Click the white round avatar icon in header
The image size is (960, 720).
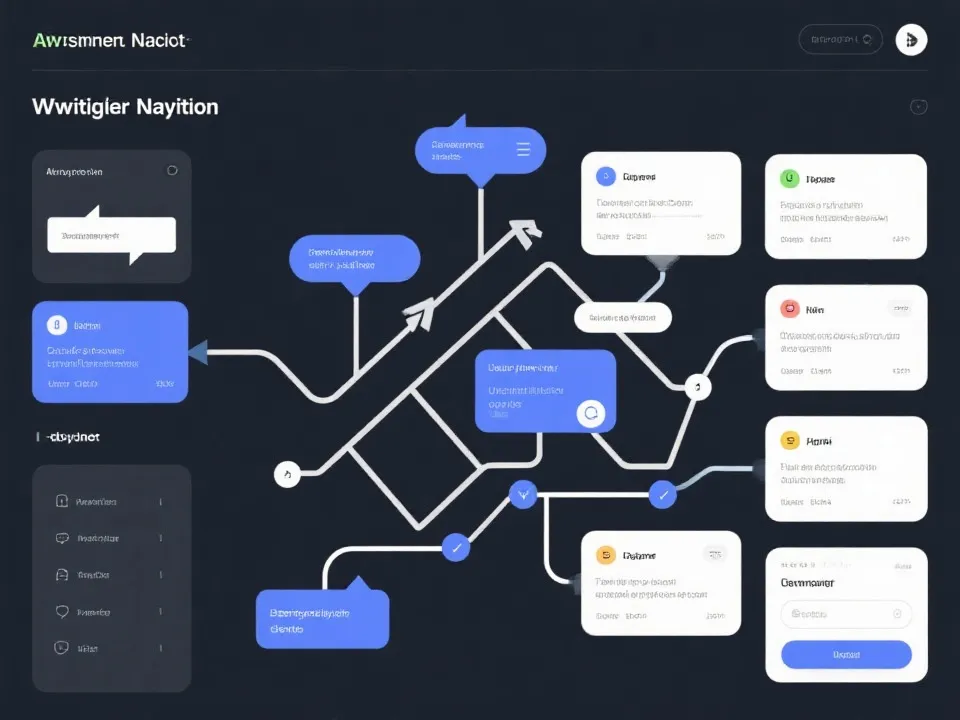(911, 39)
